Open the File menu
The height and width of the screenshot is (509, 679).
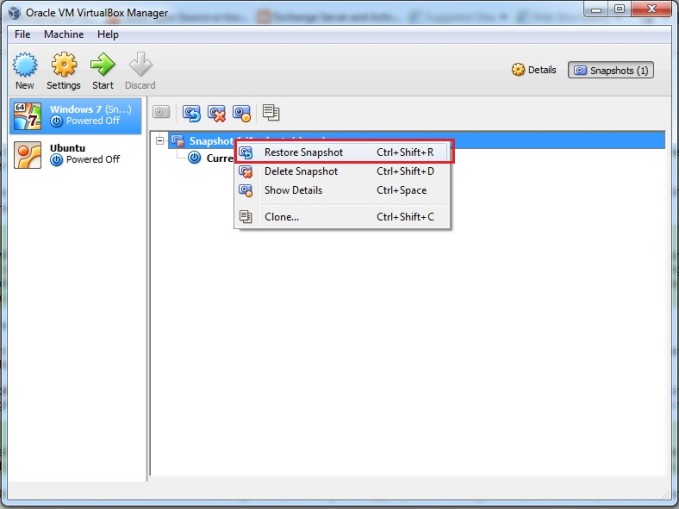pyautogui.click(x=23, y=34)
